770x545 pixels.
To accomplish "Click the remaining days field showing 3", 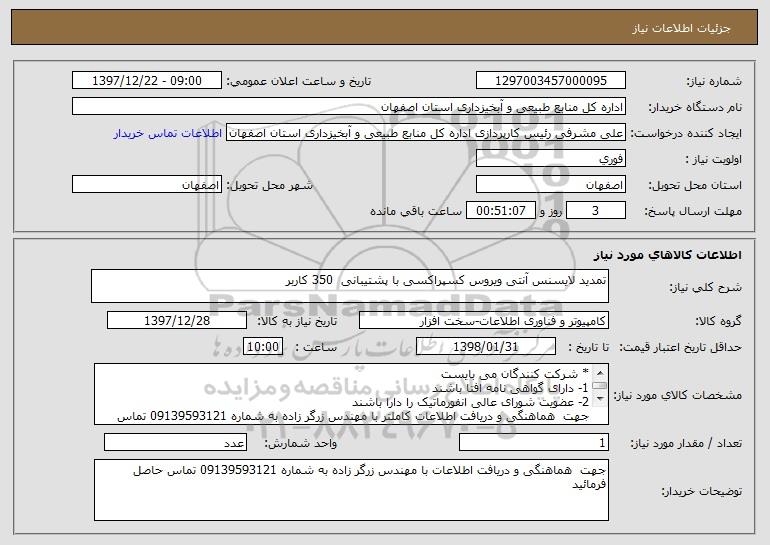I will (596, 211).
